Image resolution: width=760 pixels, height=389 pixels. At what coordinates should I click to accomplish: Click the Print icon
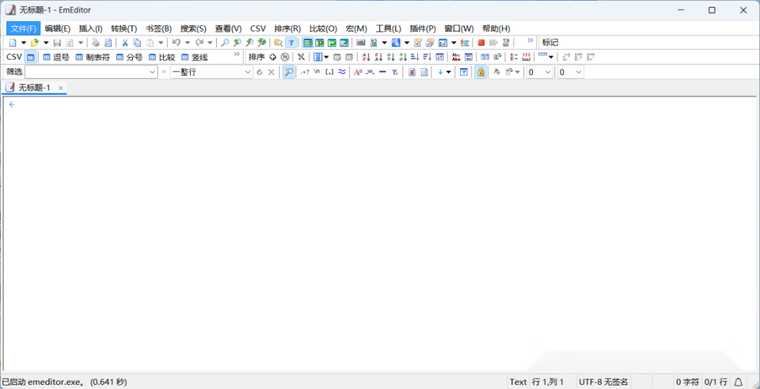click(x=96, y=43)
